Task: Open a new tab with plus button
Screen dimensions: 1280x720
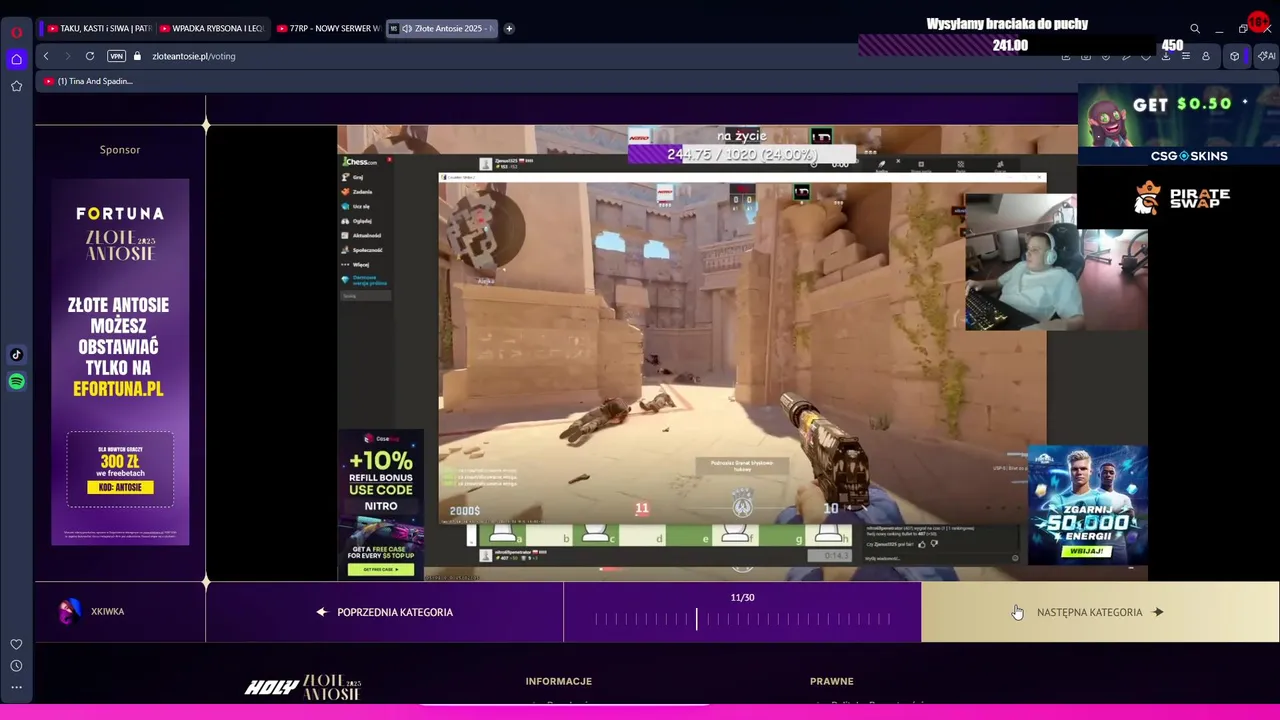Action: pos(509,28)
